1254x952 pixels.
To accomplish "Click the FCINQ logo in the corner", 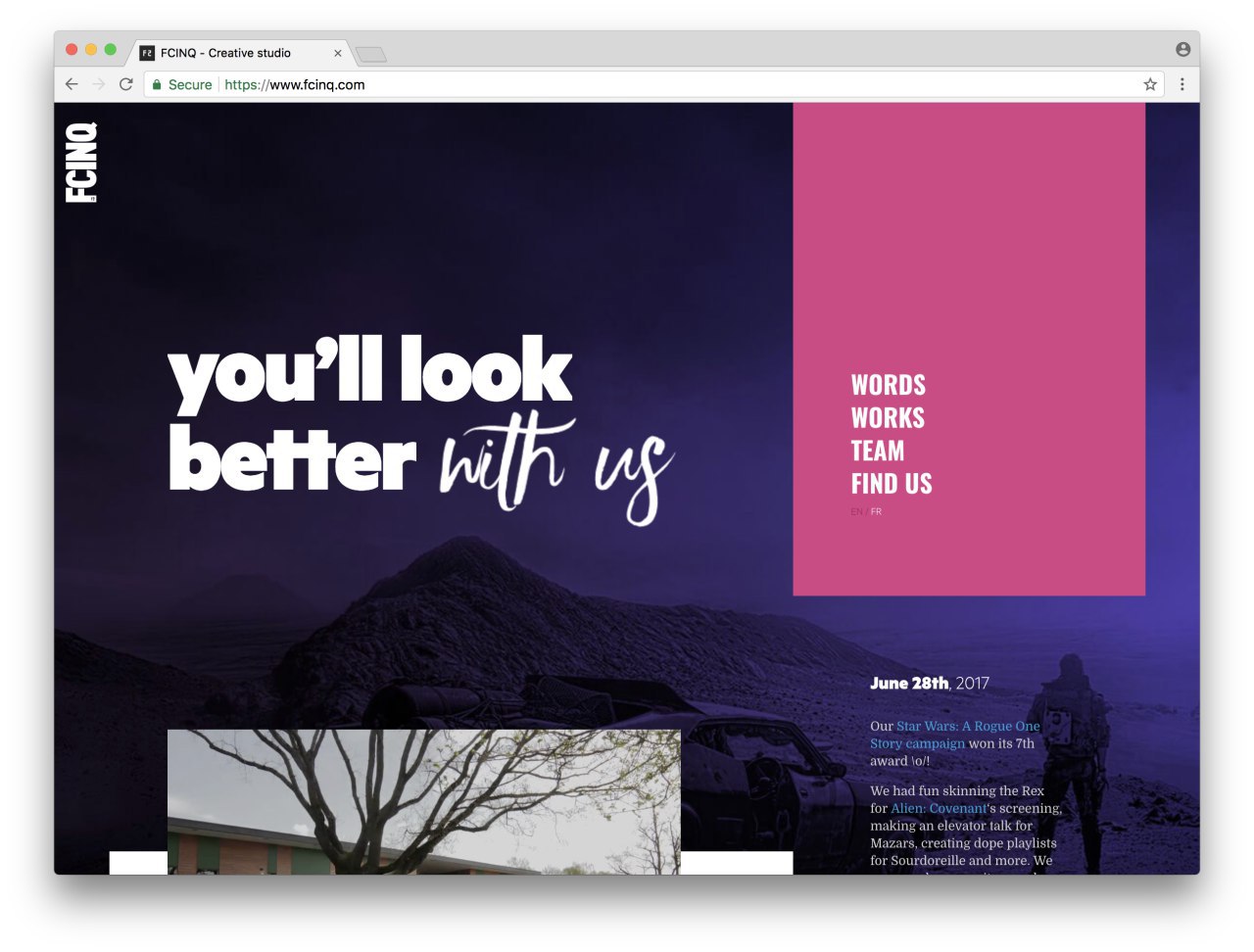I will pyautogui.click(x=81, y=163).
